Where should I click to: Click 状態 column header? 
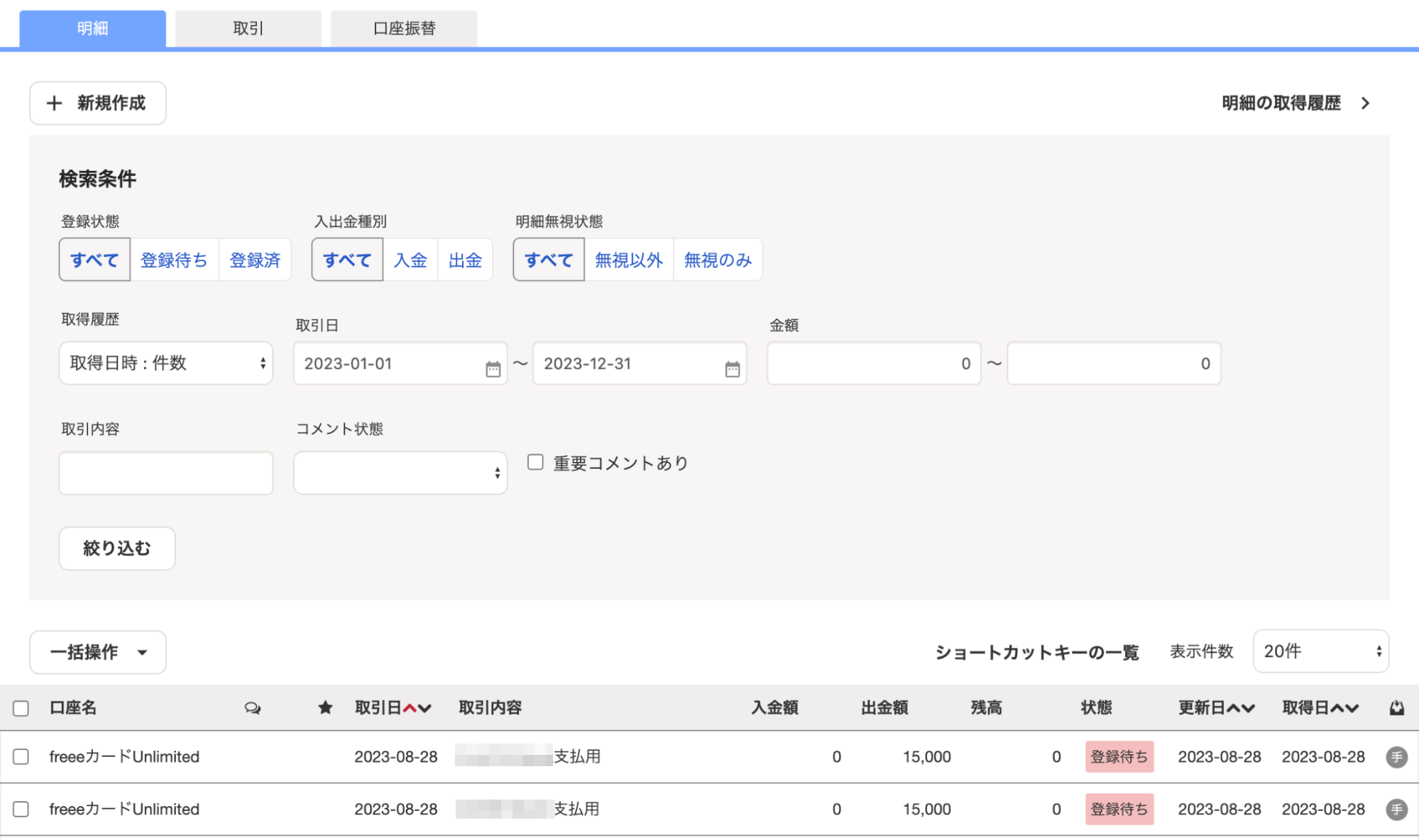(1097, 707)
